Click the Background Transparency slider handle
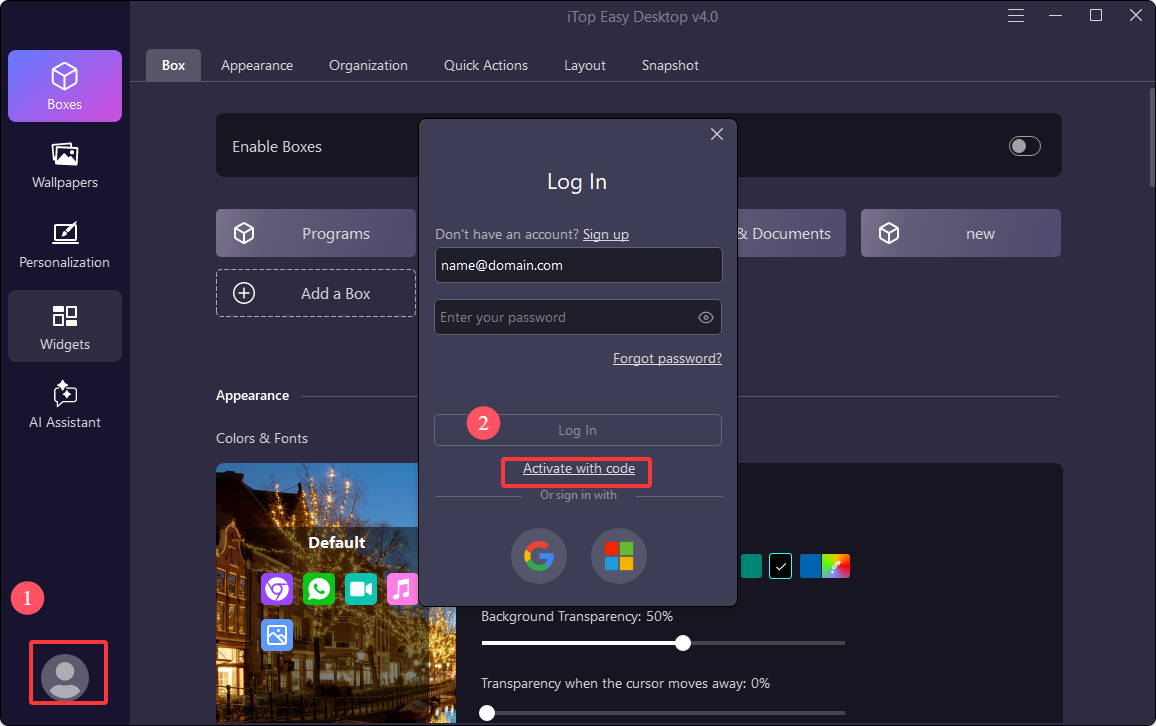Viewport: 1156px width, 726px height. 683,642
